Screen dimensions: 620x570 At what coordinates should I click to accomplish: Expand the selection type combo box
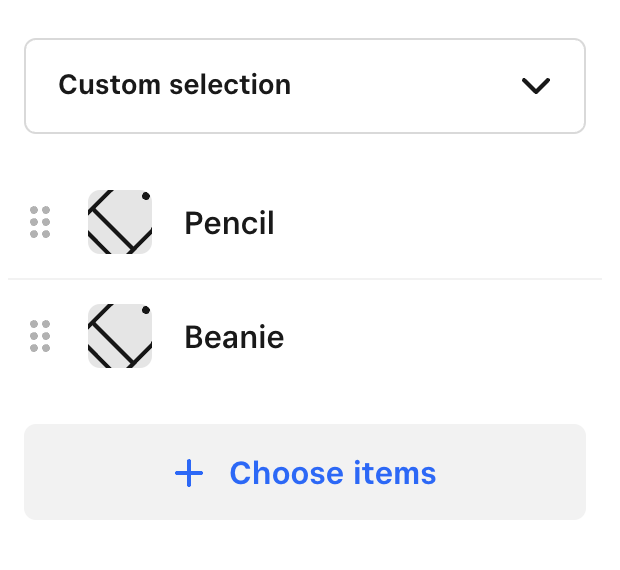305,86
